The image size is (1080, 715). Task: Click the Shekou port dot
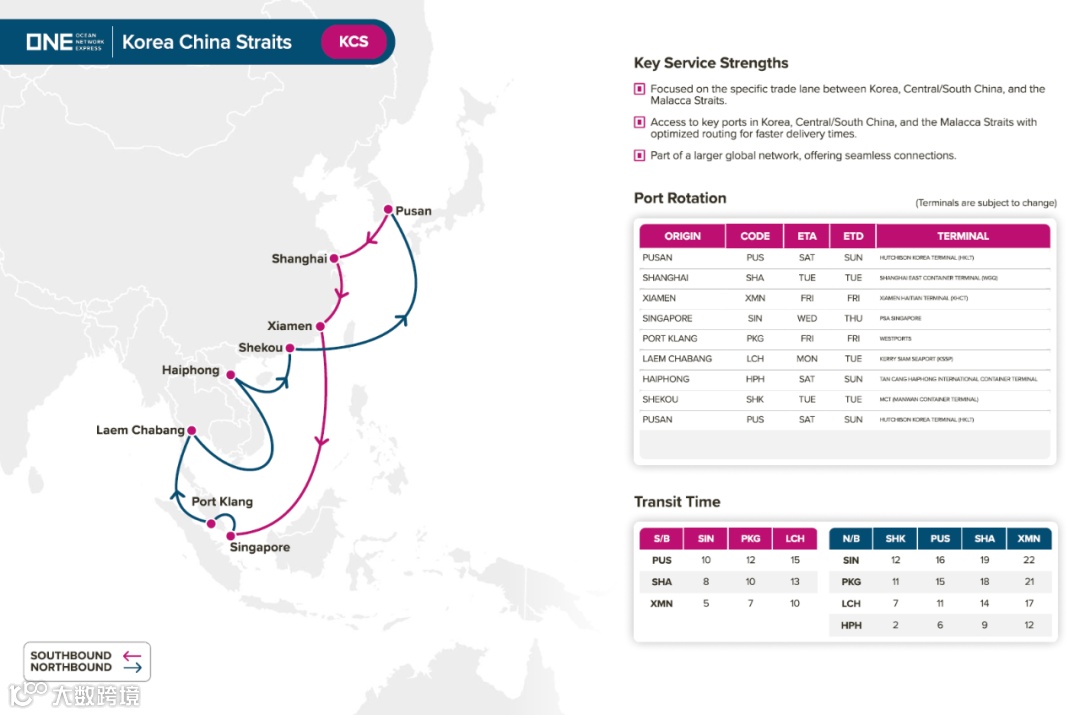tap(290, 348)
